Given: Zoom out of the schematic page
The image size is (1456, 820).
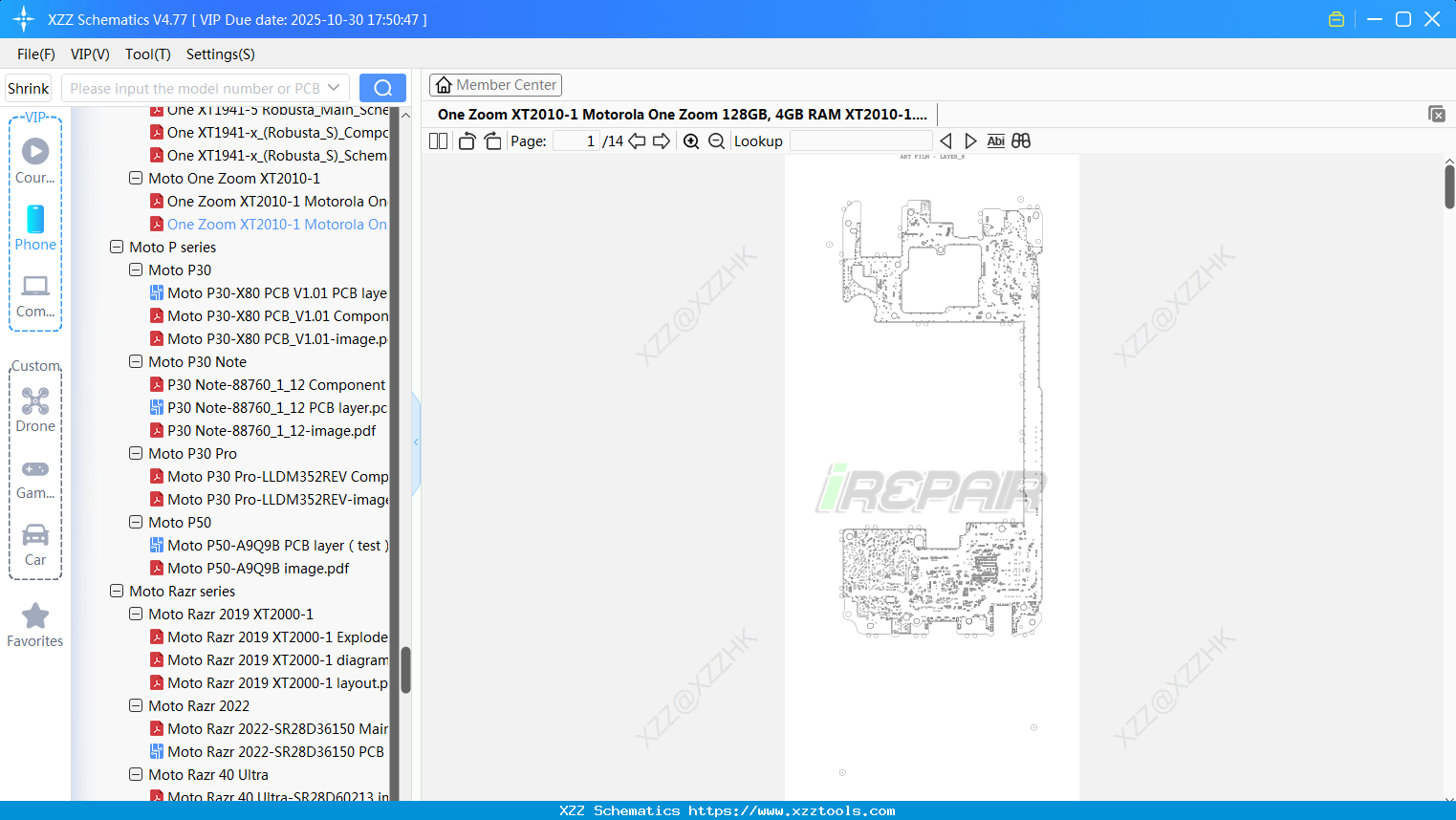Looking at the screenshot, I should pos(716,141).
